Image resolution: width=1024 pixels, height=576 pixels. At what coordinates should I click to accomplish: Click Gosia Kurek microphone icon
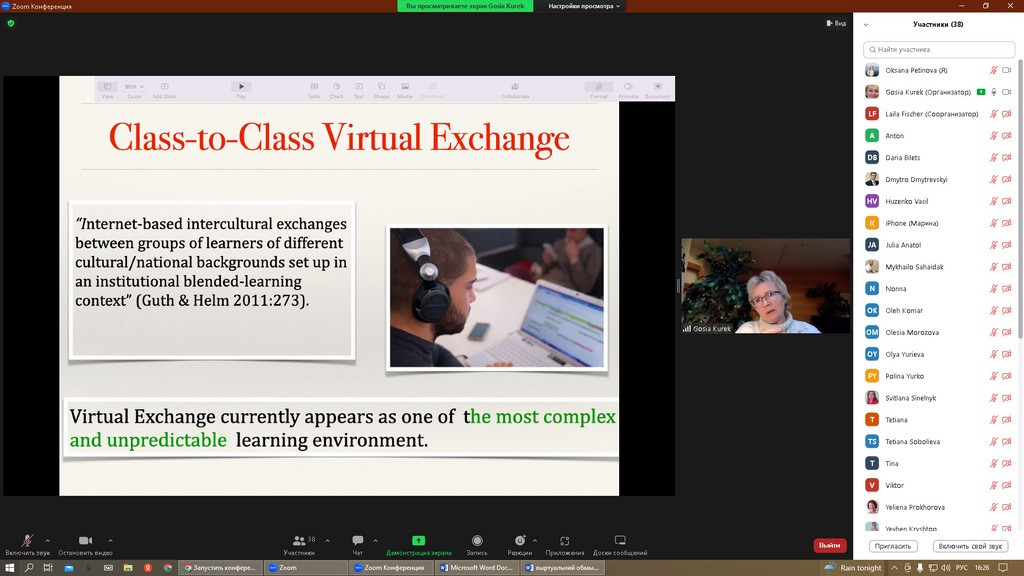[x=993, y=92]
